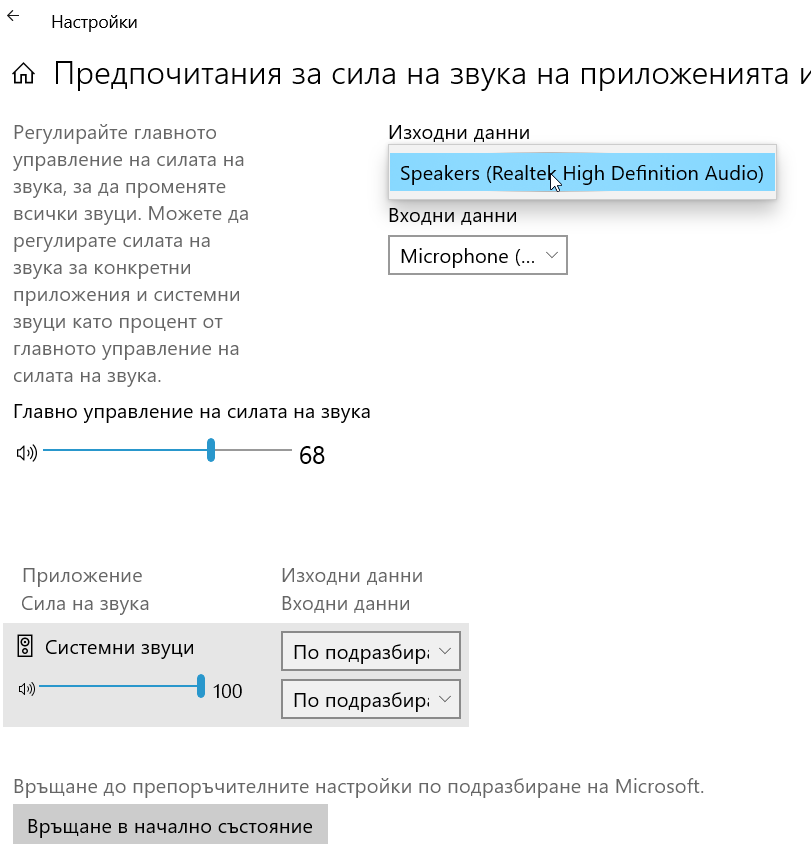The image size is (811, 847).
Task: Open system sounds output По подразбиране dropdown
Action: (x=370, y=652)
